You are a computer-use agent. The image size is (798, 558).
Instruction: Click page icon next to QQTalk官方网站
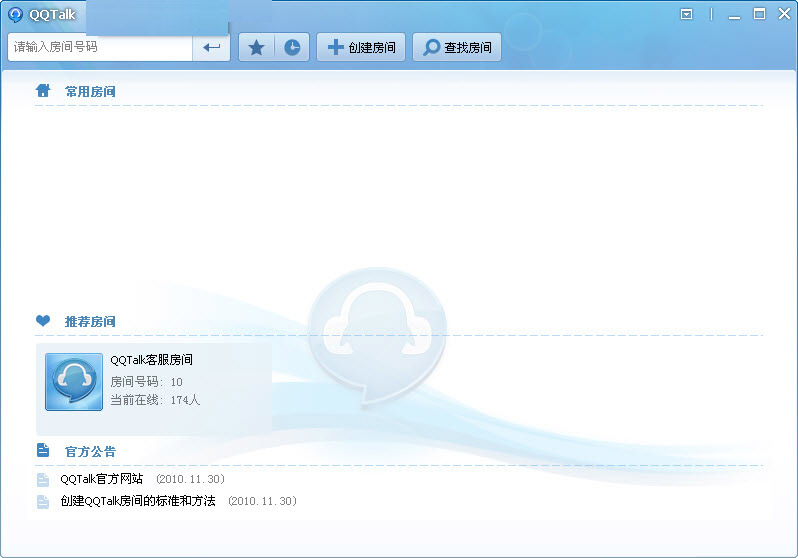[43, 480]
